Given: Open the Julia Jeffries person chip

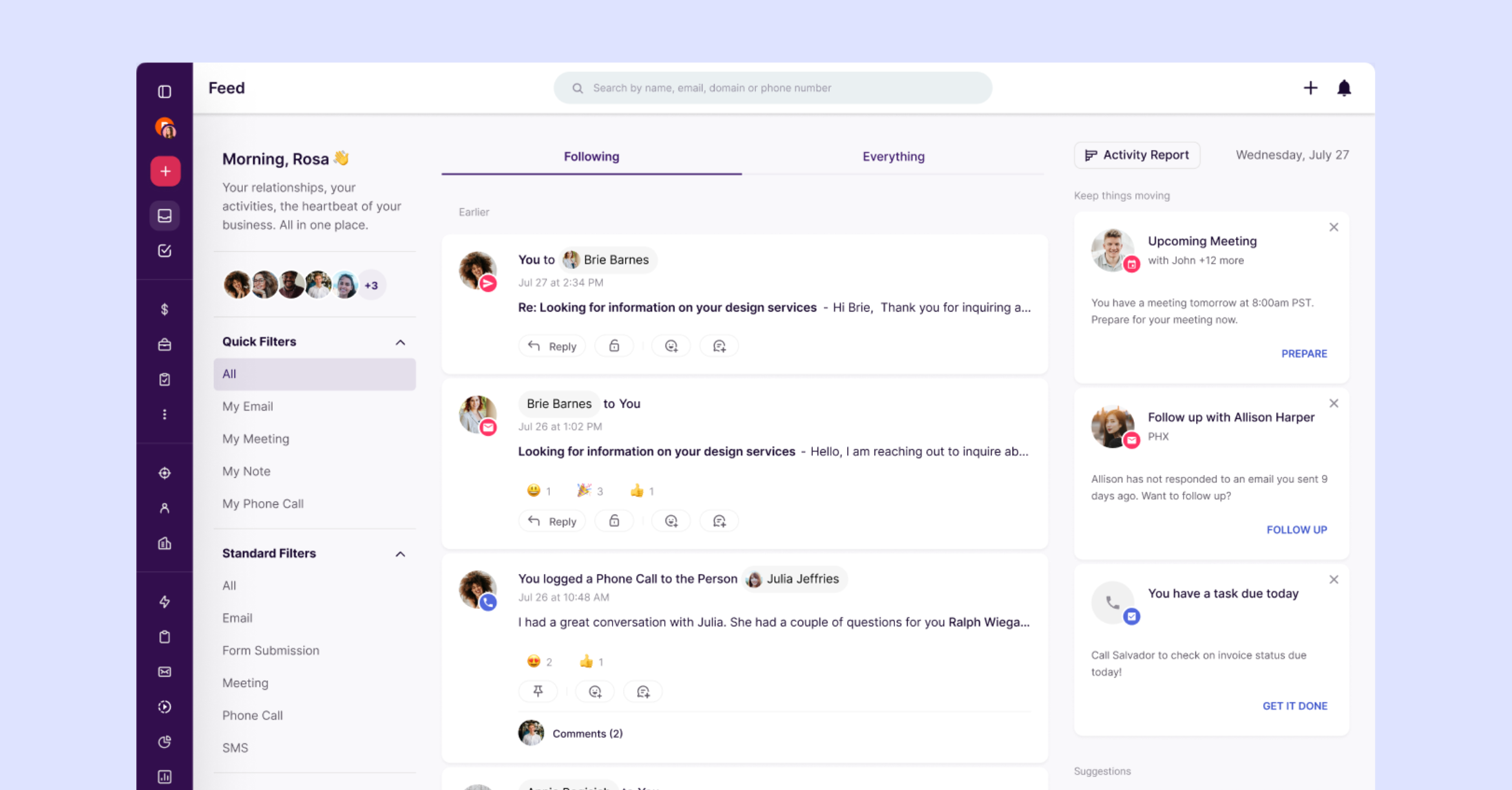Looking at the screenshot, I should tap(794, 579).
